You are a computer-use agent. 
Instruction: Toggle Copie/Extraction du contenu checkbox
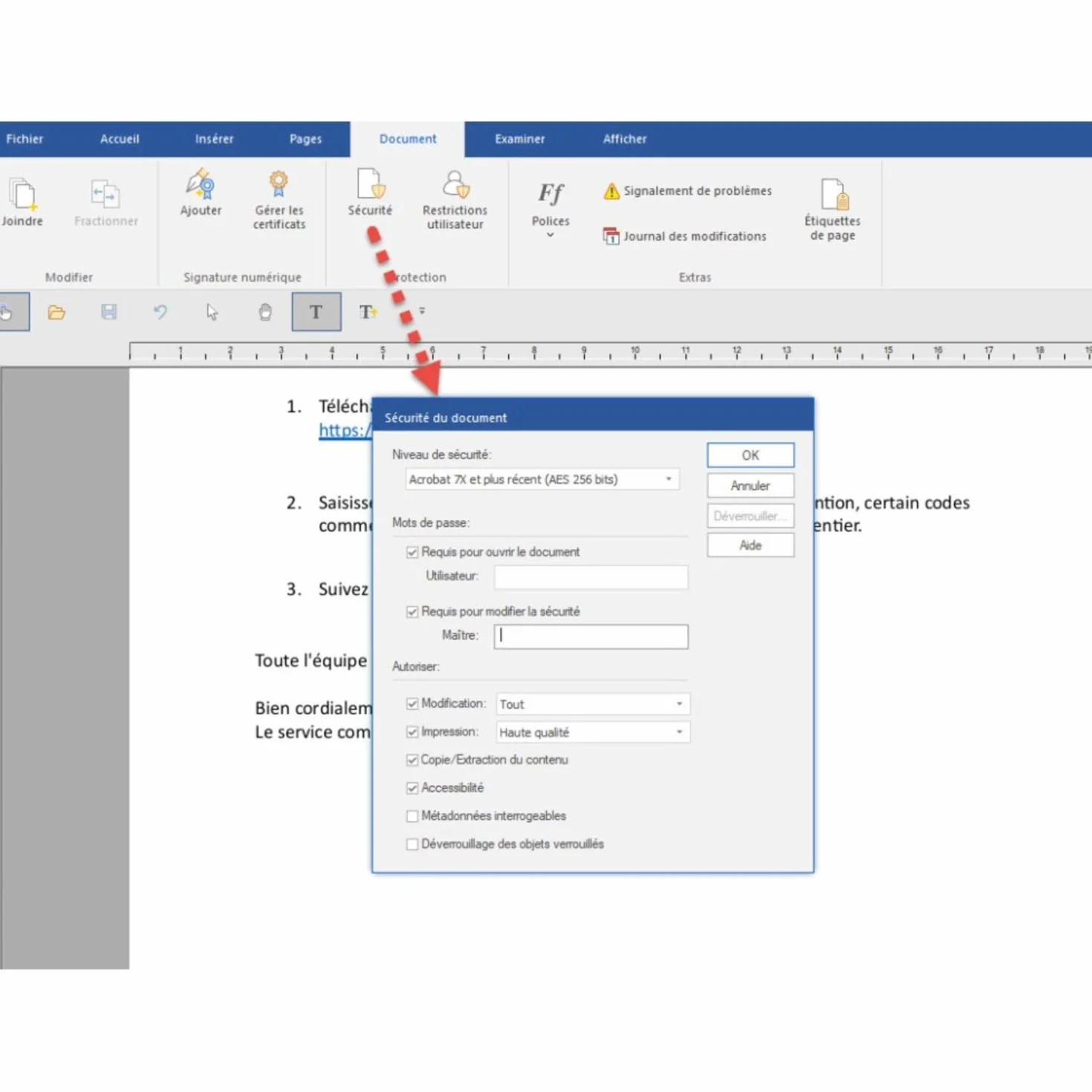point(412,760)
